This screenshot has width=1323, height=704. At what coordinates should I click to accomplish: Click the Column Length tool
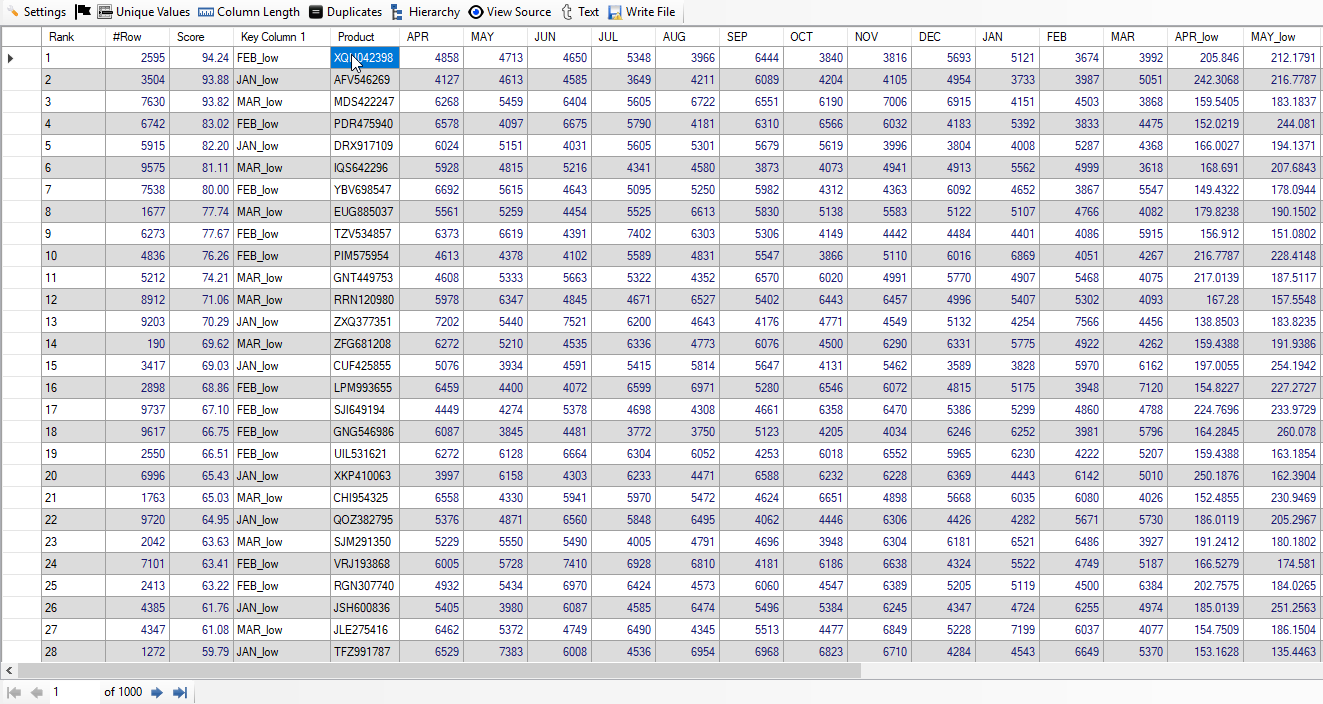[x=249, y=12]
